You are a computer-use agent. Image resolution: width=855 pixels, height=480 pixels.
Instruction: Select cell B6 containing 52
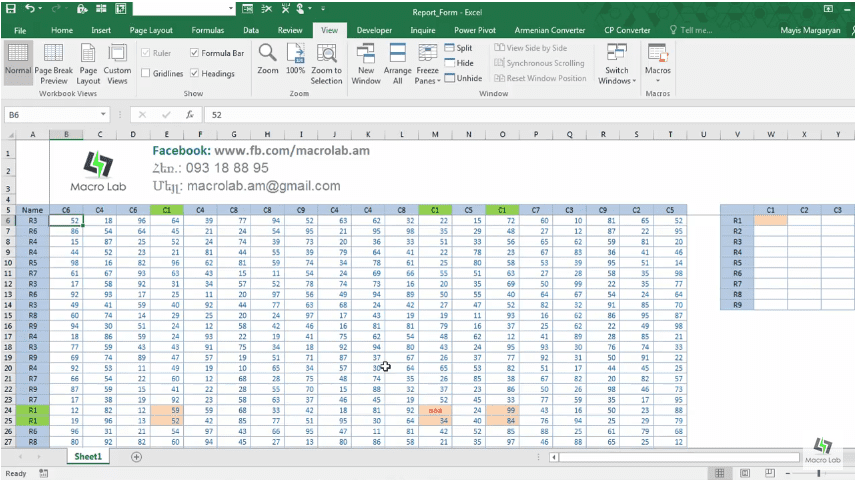(66, 220)
